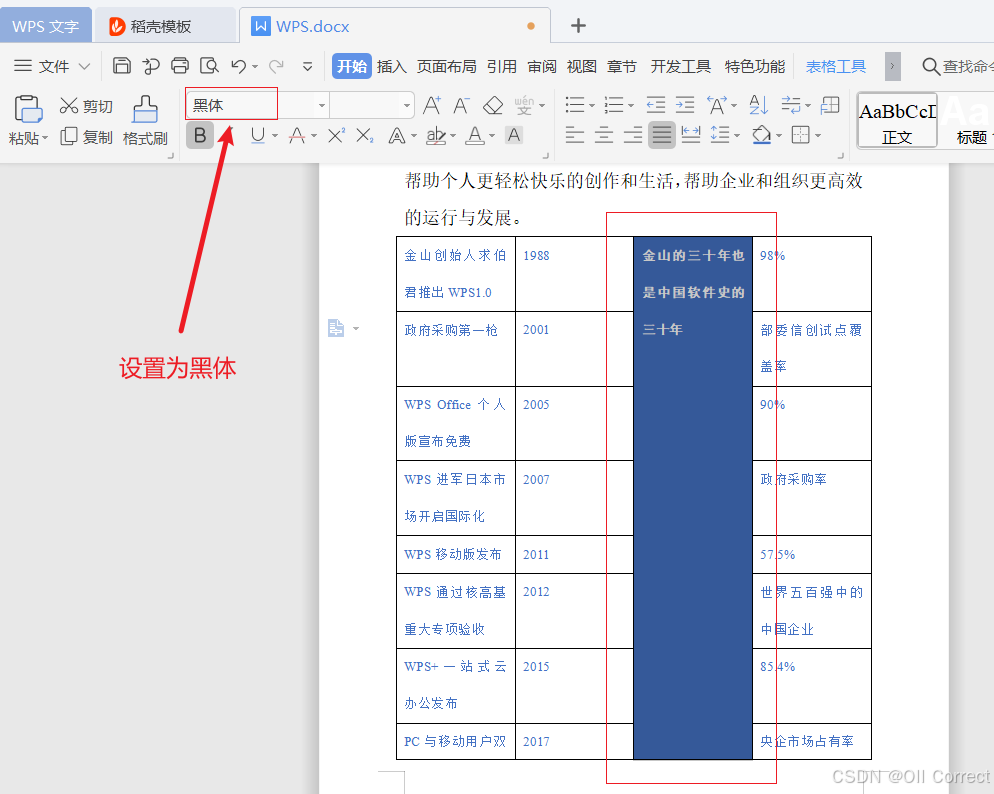Apply distributed alignment
Image resolution: width=994 pixels, height=794 pixels.
690,134
